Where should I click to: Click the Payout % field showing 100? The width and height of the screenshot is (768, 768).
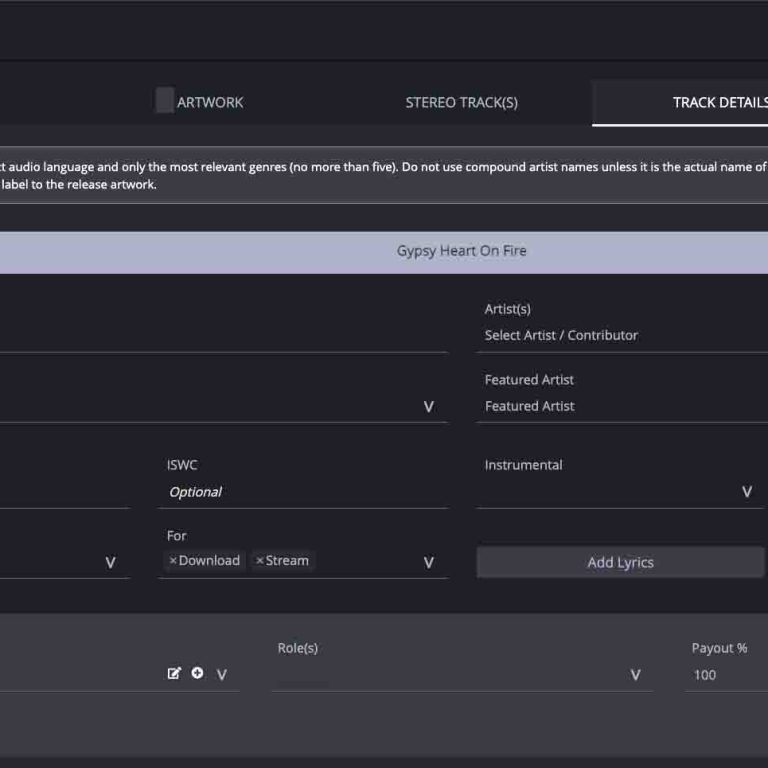[726, 675]
